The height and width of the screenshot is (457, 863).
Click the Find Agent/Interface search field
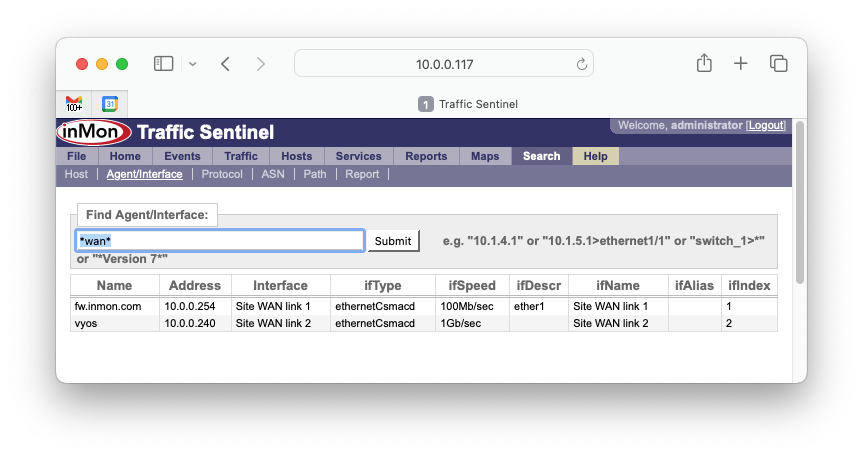point(220,241)
